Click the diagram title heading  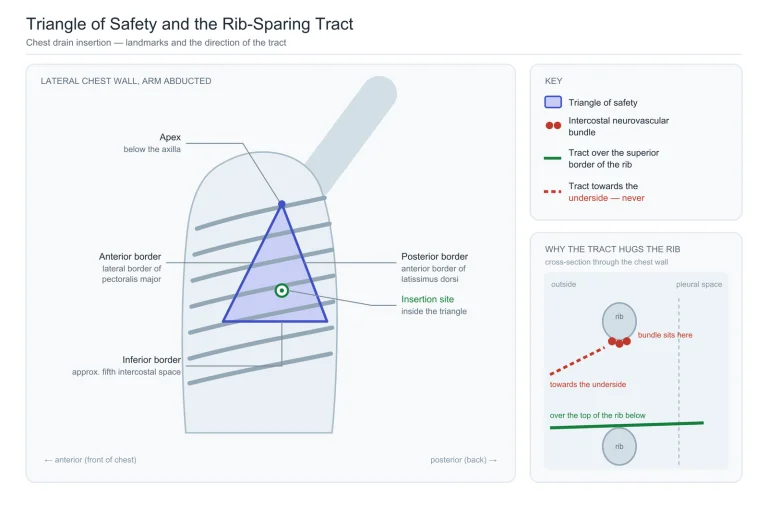[x=190, y=24]
